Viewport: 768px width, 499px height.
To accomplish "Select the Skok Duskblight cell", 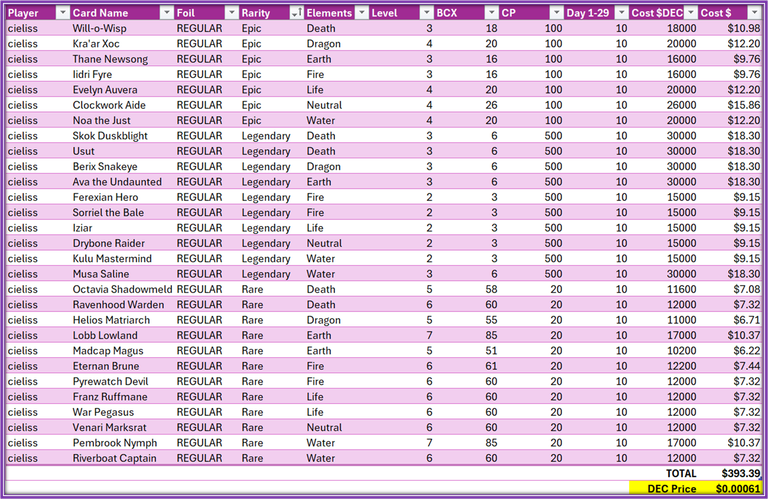I will click(122, 136).
